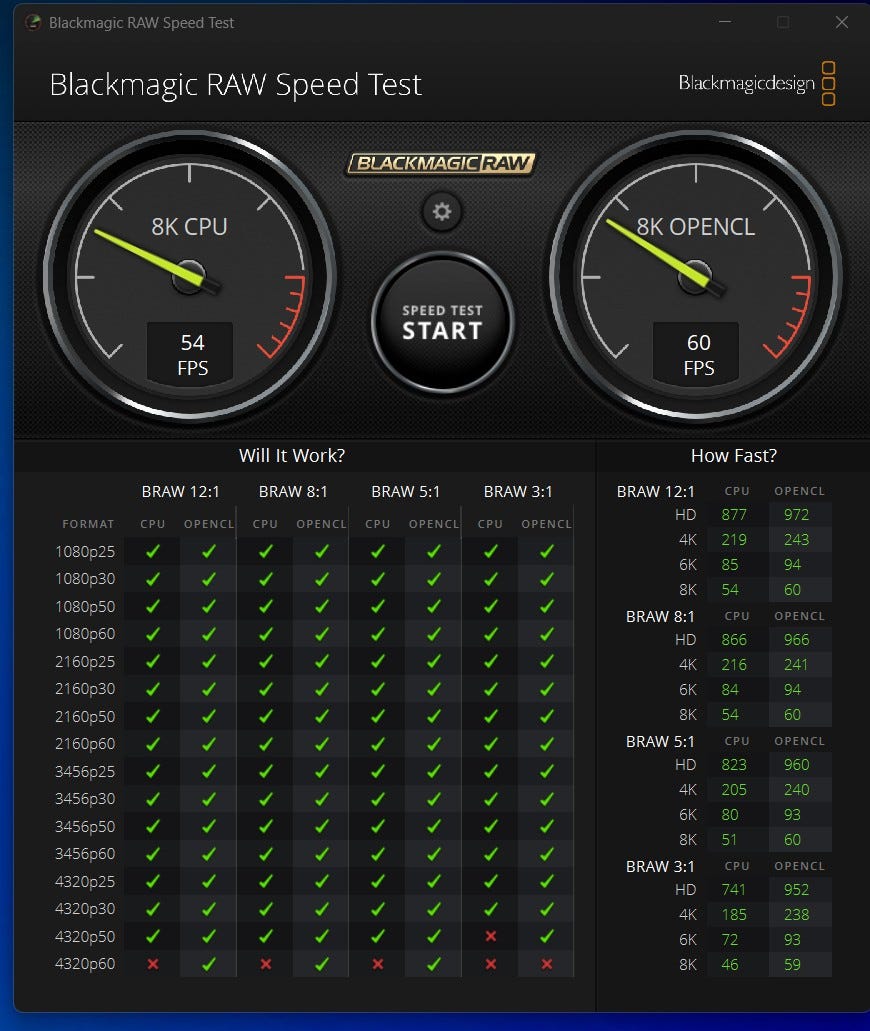Click the BRAW 12:1 column header
This screenshot has height=1031, width=870.
[x=181, y=492]
